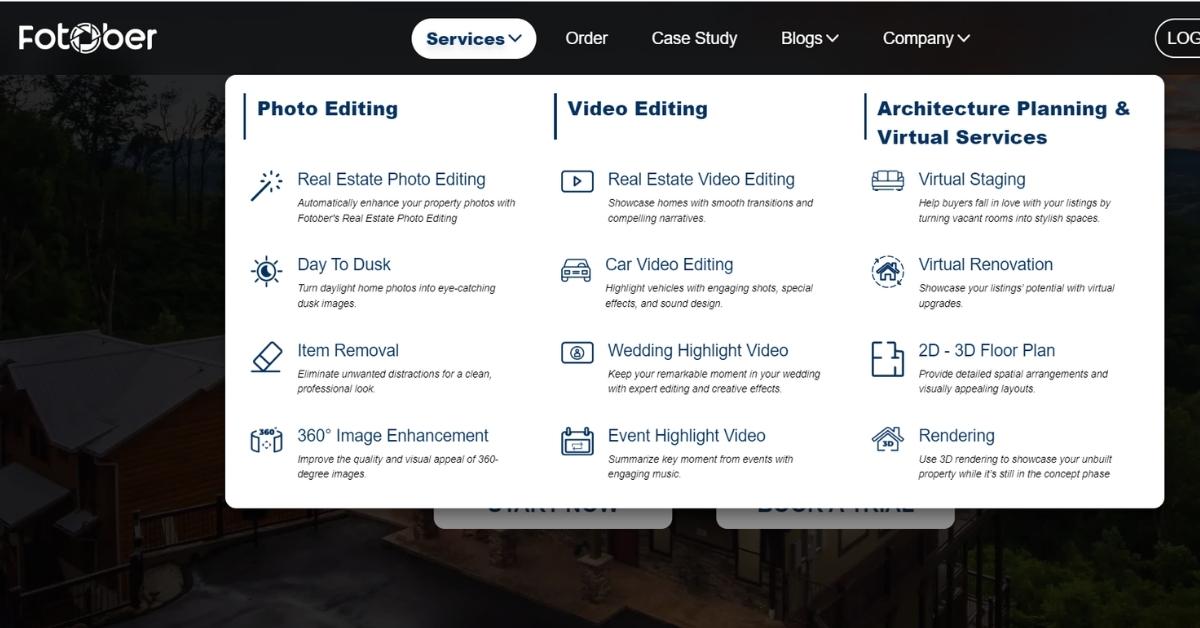The width and height of the screenshot is (1200, 628).
Task: Click 'Summarize key moment from events' text
Action: 700,466
